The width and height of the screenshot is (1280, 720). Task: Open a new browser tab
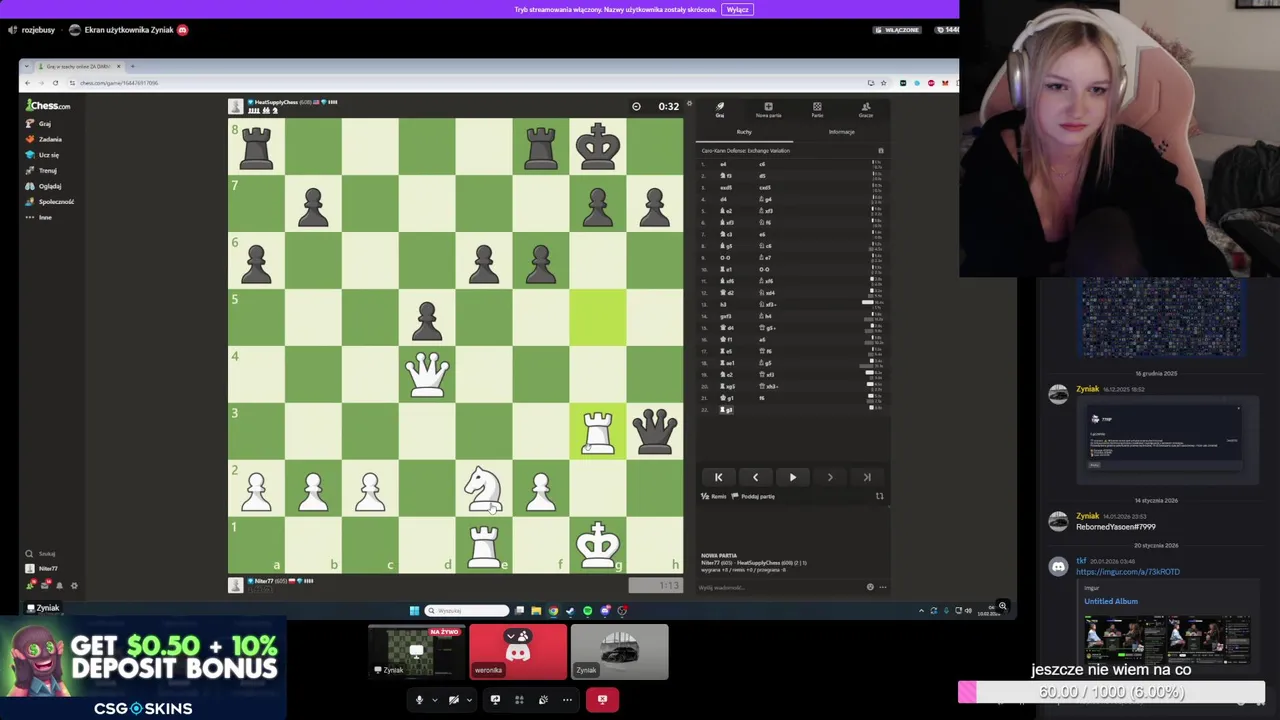[x=132, y=66]
